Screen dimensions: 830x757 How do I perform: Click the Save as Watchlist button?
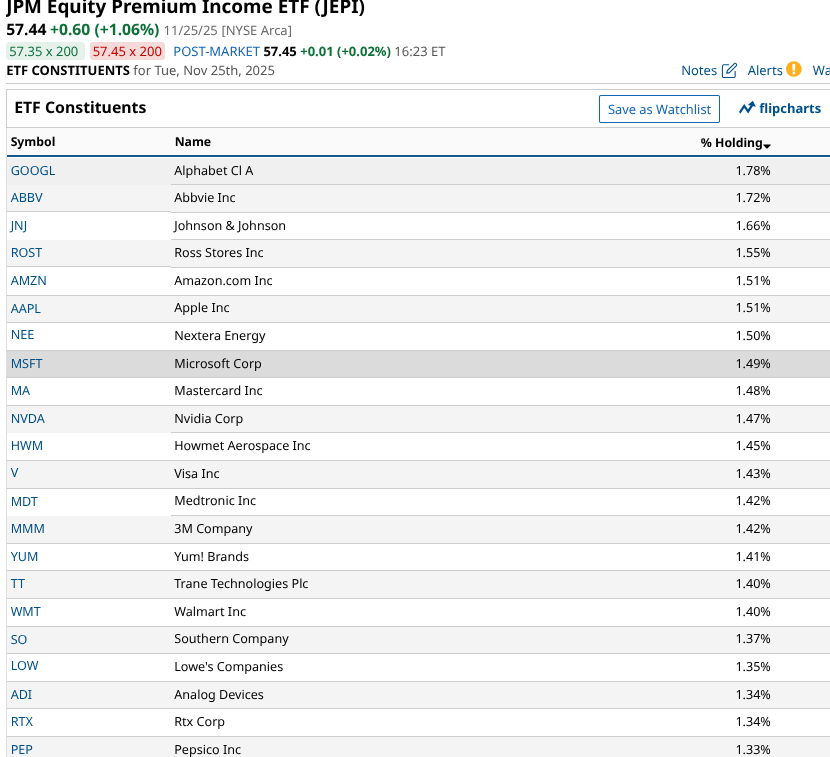(659, 109)
